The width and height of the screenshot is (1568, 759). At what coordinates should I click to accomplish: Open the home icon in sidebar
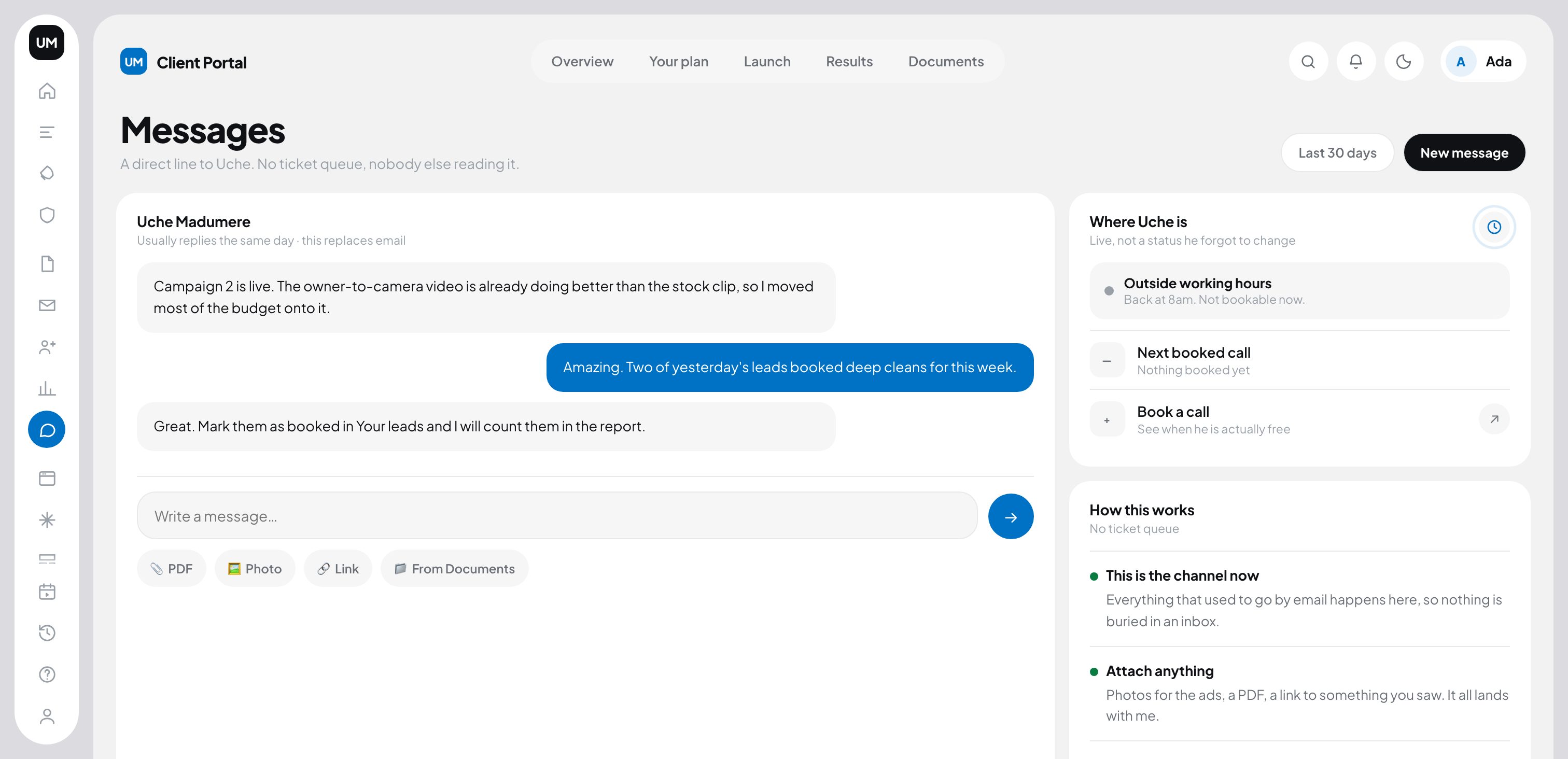(47, 91)
